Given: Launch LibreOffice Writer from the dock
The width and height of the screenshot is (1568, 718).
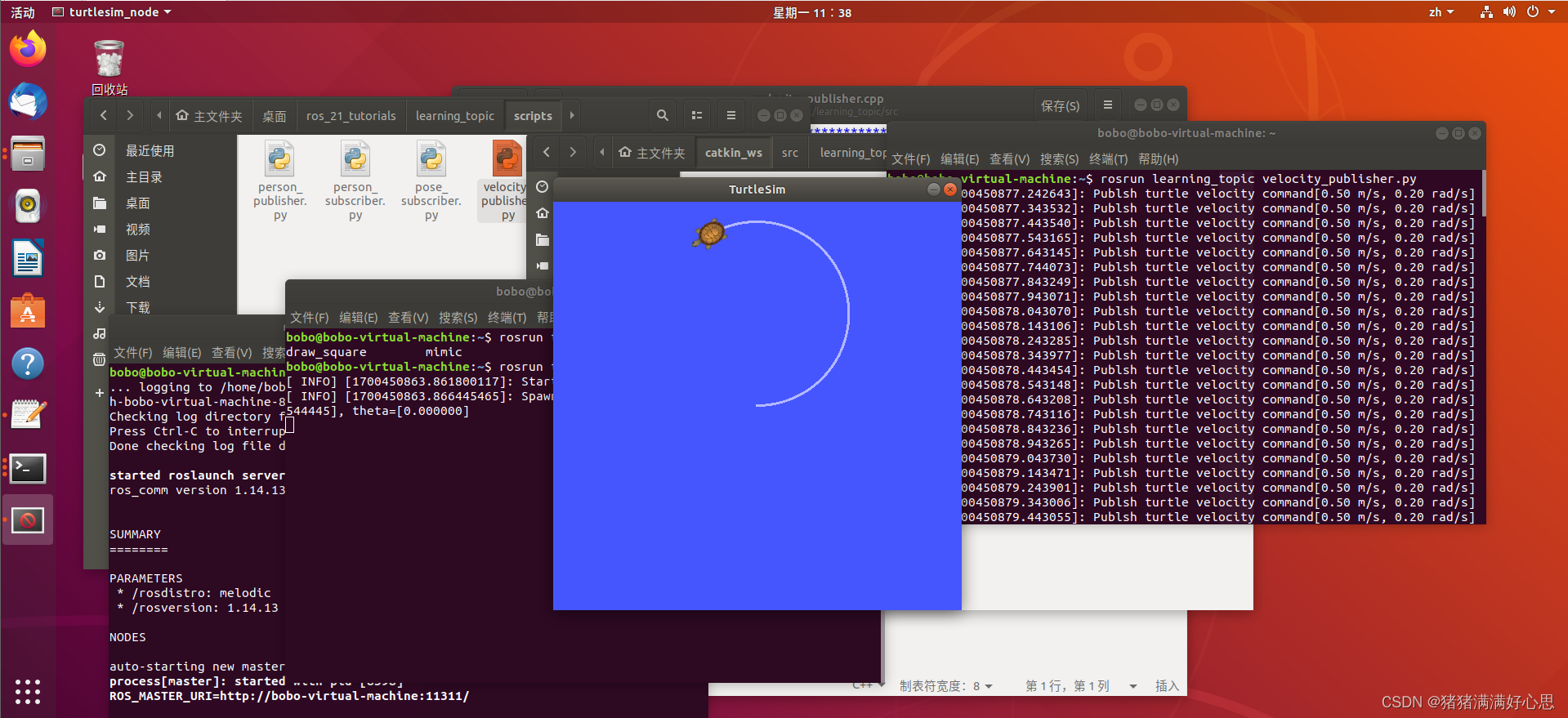Looking at the screenshot, I should [28, 258].
